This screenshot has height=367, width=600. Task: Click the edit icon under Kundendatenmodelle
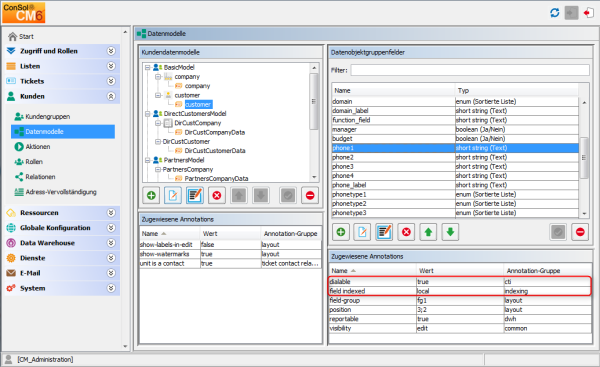tap(173, 196)
